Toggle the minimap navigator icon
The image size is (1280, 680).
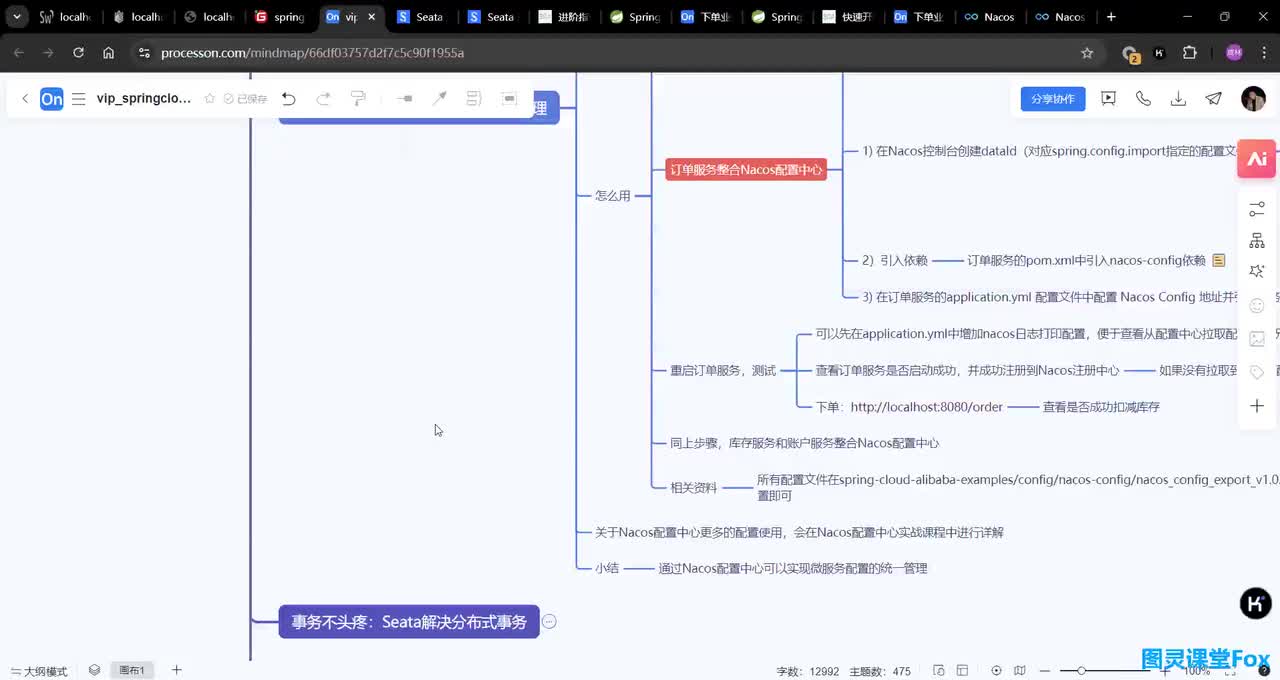[x=1020, y=670]
